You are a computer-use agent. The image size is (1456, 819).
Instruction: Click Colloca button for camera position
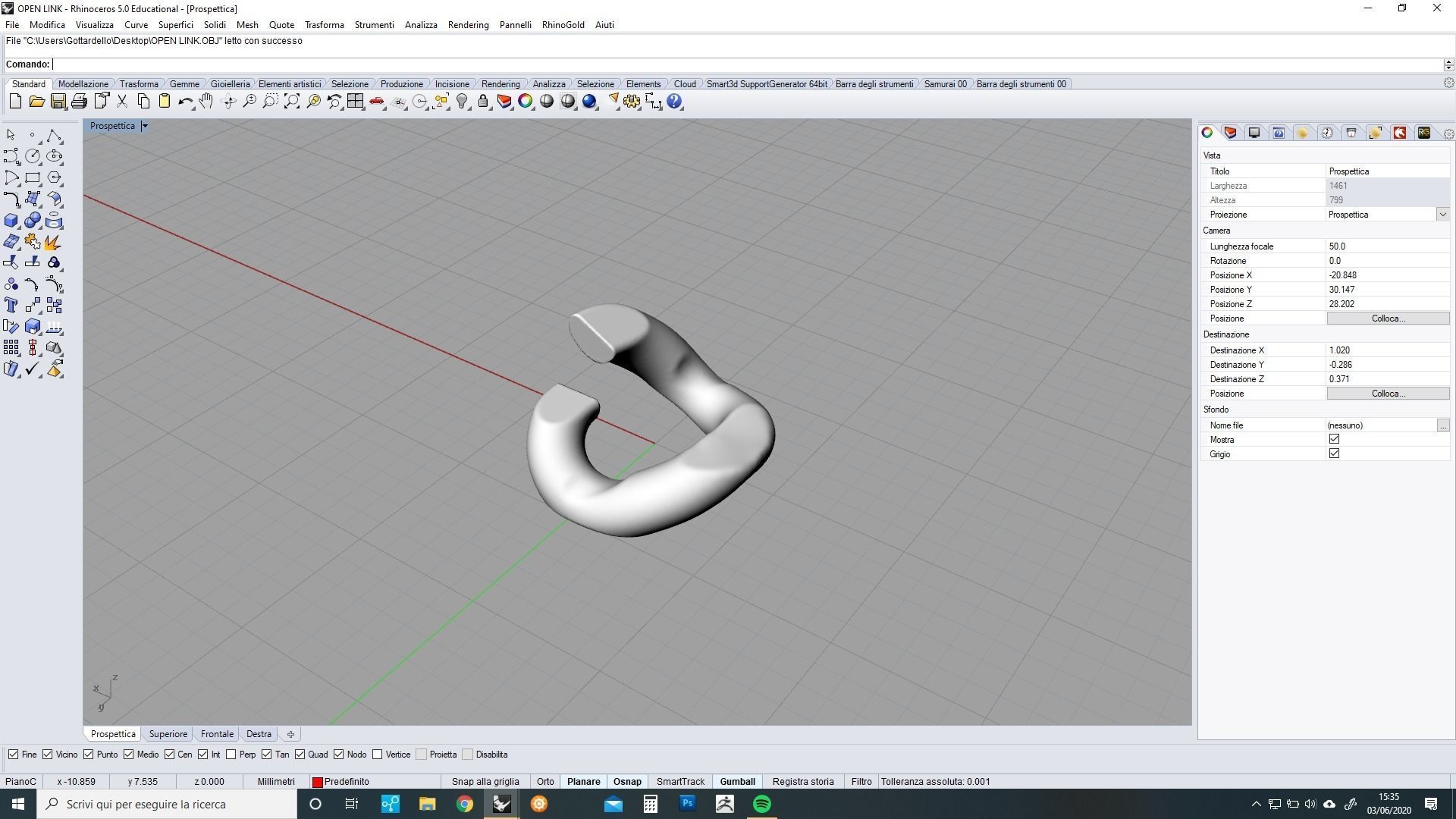pos(1388,318)
